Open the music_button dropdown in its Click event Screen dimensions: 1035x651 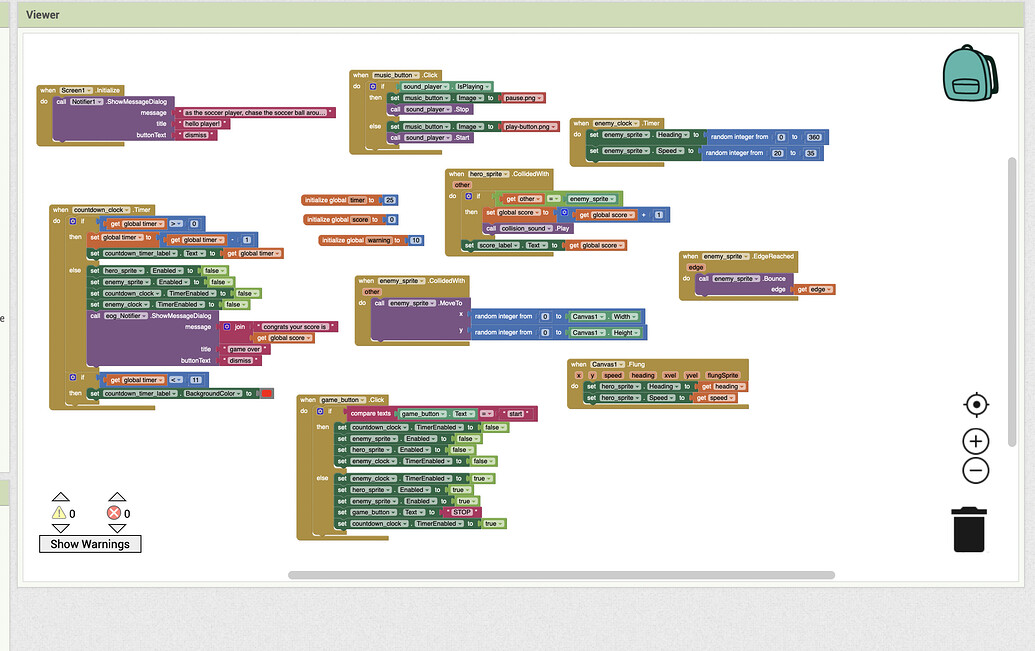[405, 74]
